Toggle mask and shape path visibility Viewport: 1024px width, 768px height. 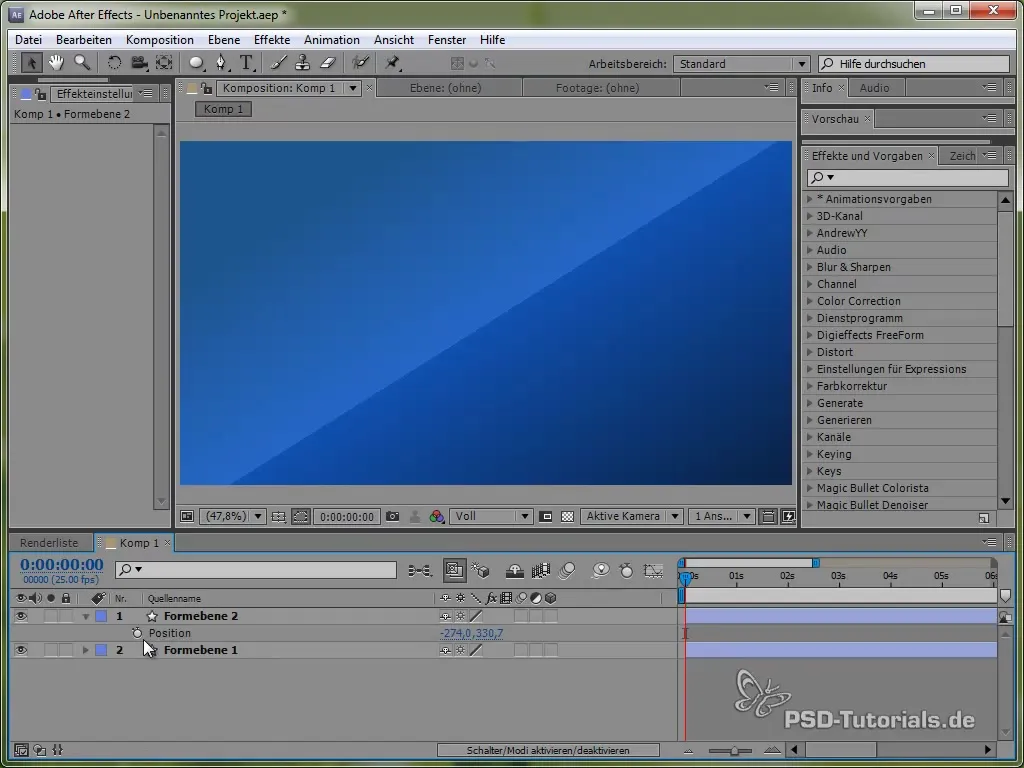[x=300, y=517]
